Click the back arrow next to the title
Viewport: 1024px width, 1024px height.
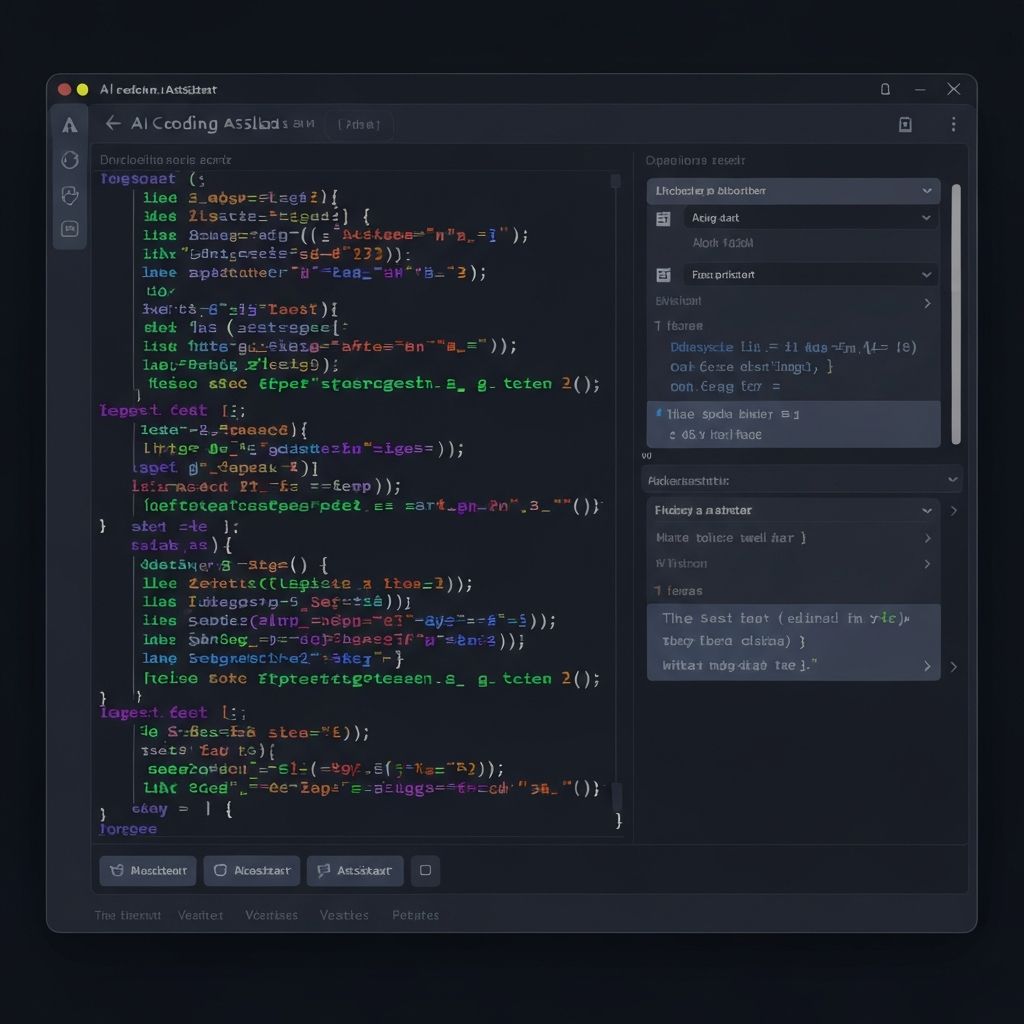[112, 122]
